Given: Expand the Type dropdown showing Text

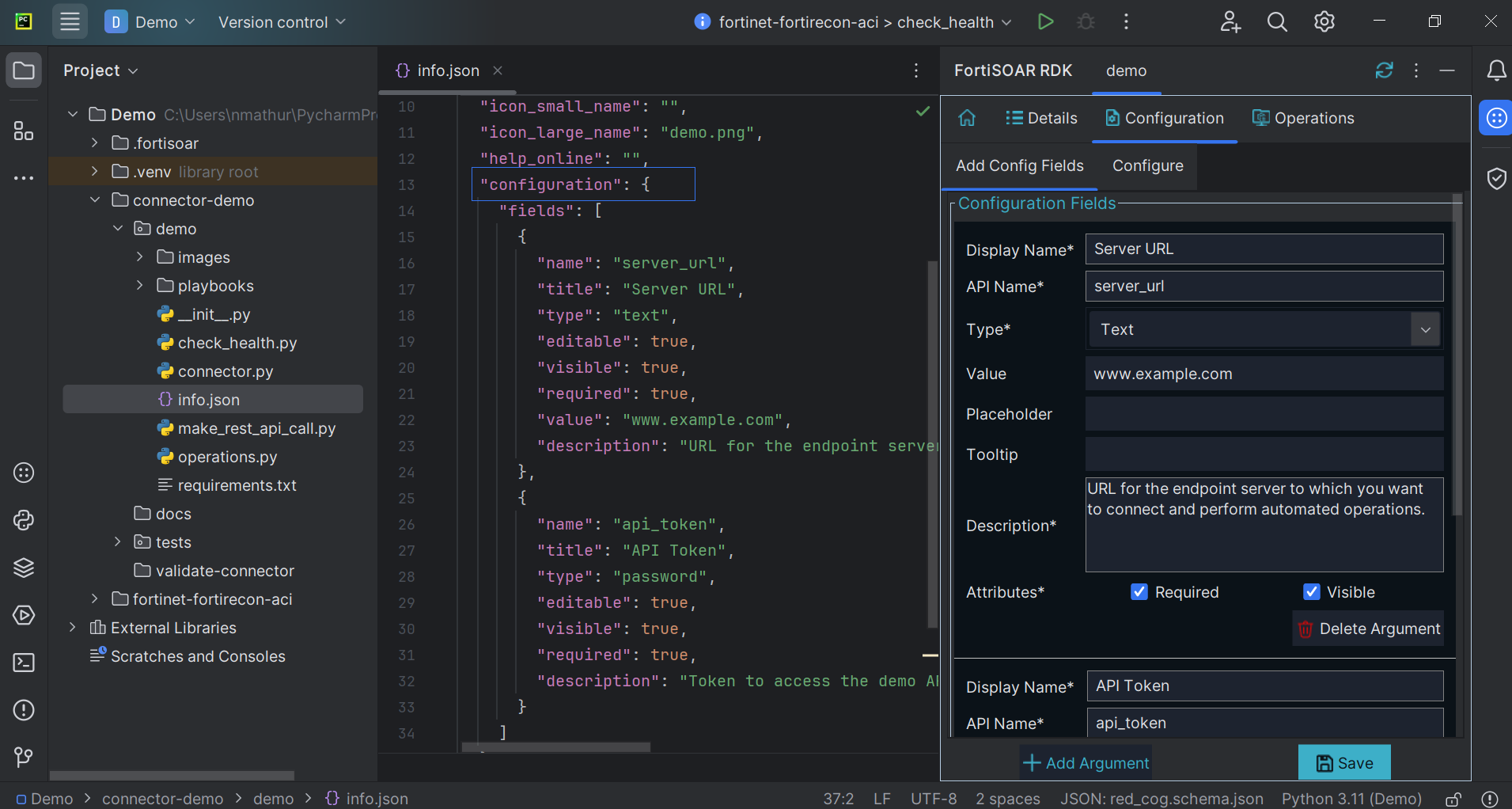Looking at the screenshot, I should click(x=1425, y=329).
